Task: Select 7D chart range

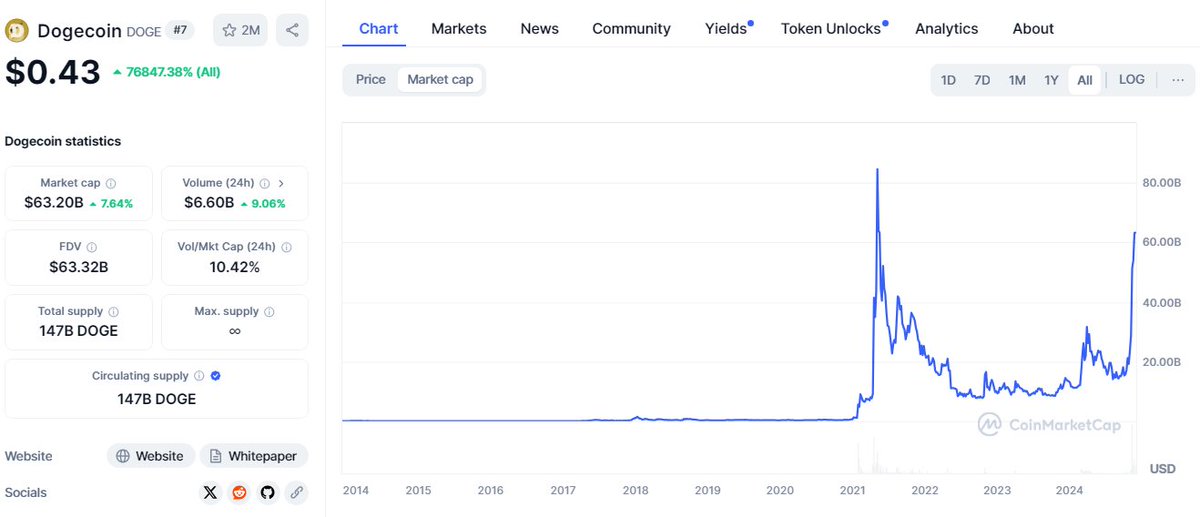Action: (x=982, y=80)
